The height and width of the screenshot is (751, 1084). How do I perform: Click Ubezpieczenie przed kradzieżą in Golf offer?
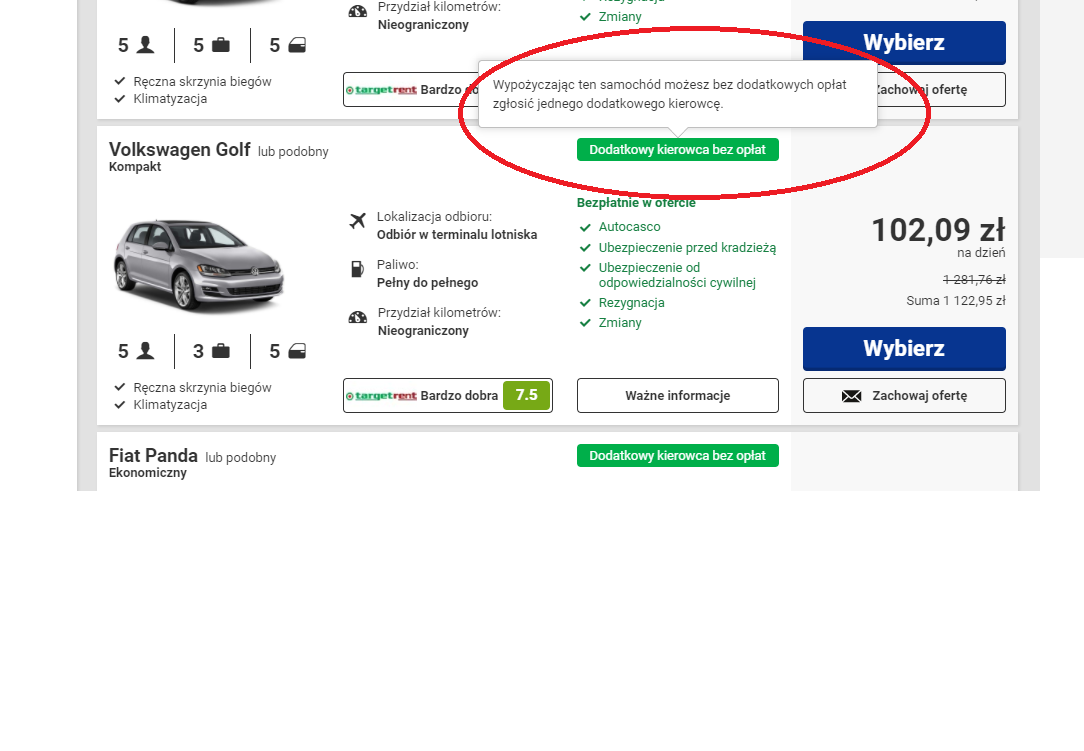(x=678, y=248)
